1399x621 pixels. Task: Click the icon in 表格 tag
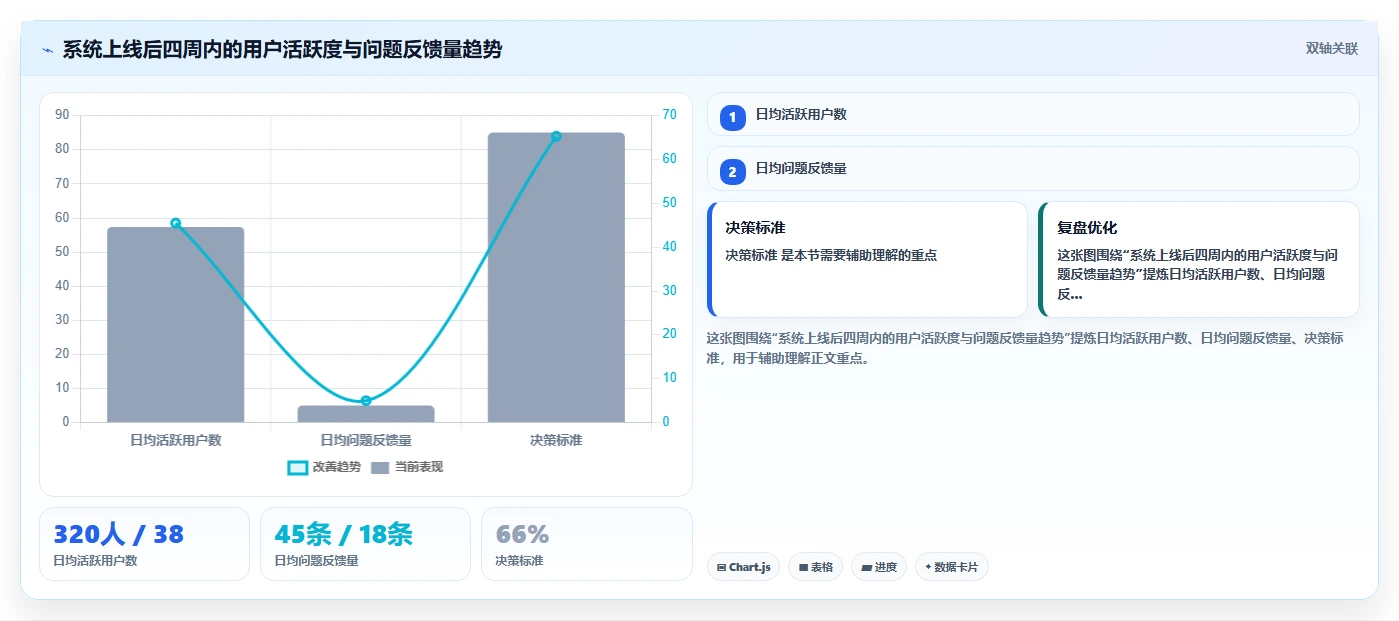(x=803, y=567)
